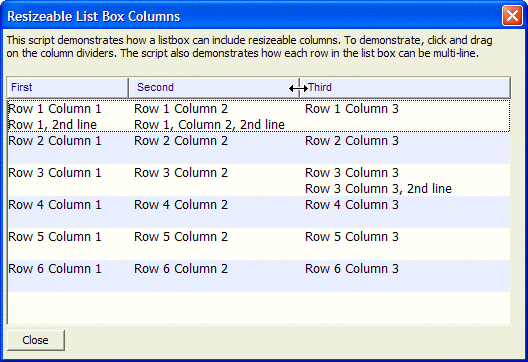Click the Second column header
Image resolution: width=528 pixels, height=362 pixels.
[213, 88]
